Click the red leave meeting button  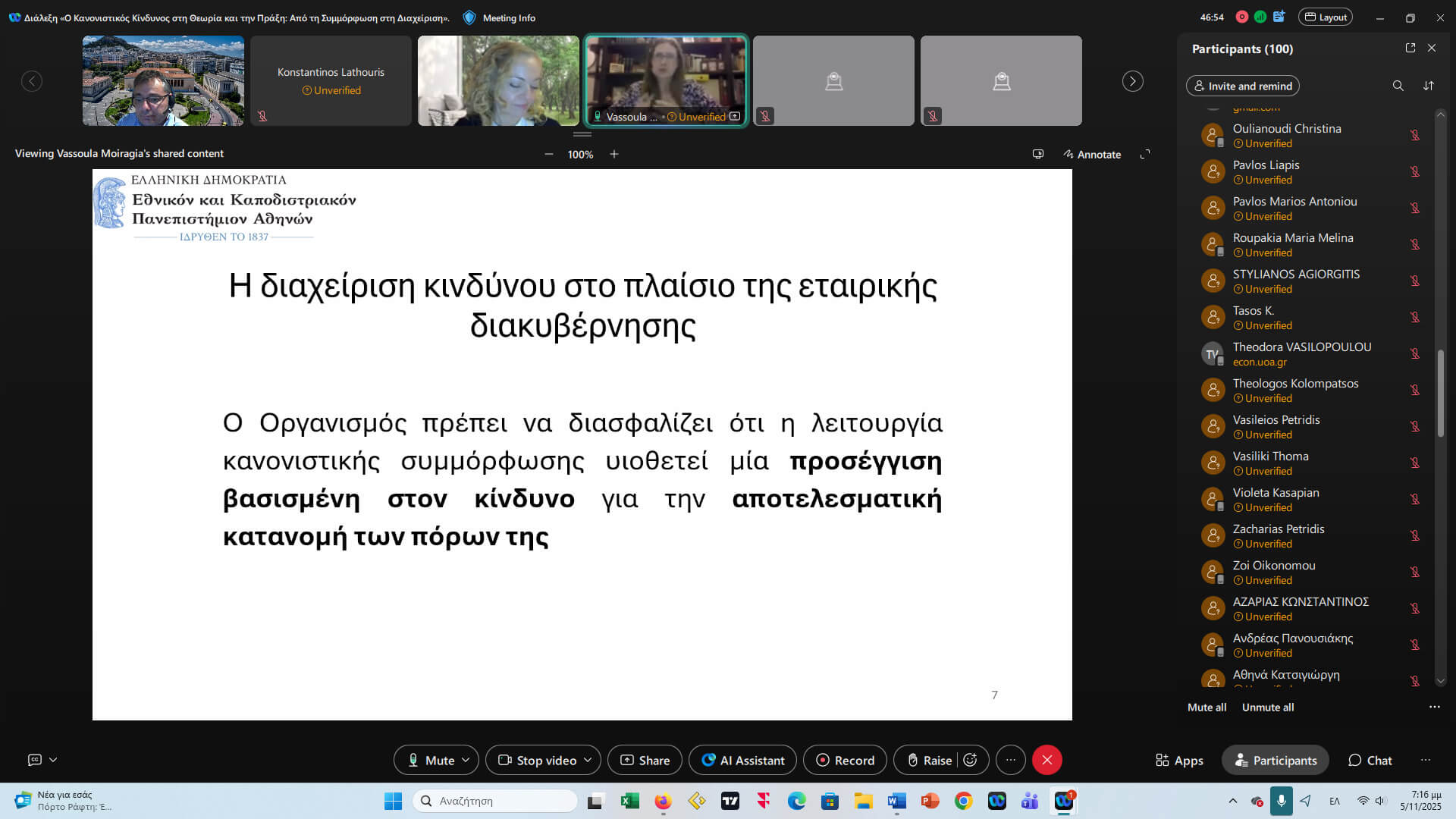[1047, 760]
